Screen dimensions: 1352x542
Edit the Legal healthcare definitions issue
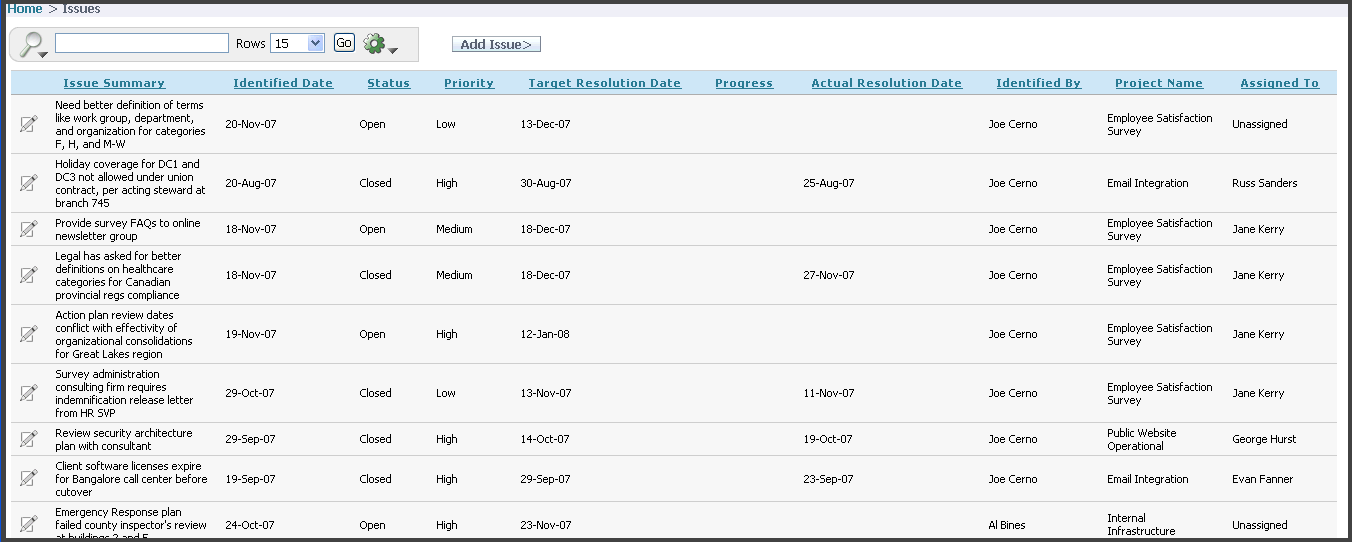(x=29, y=275)
